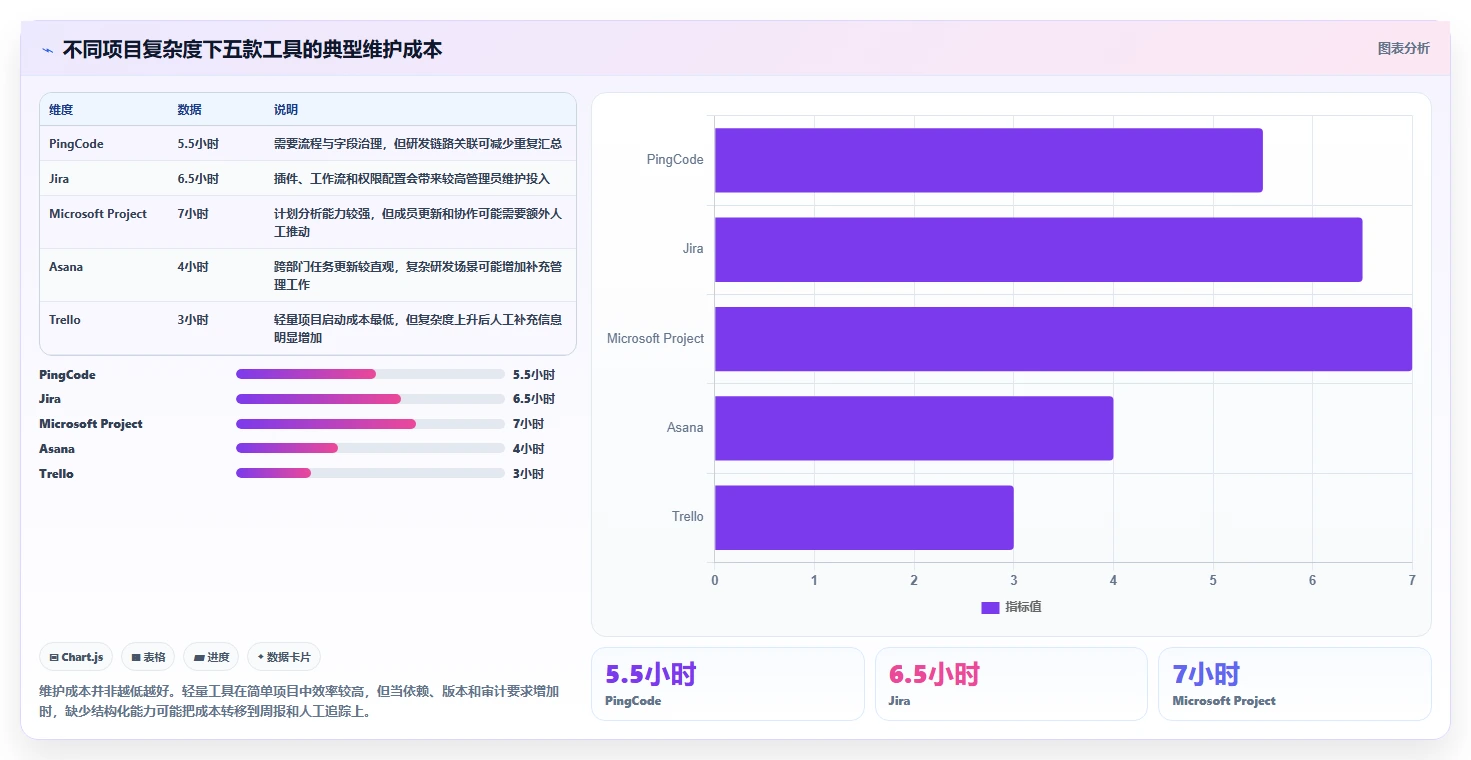Click the Asana progress bar

pyautogui.click(x=370, y=449)
